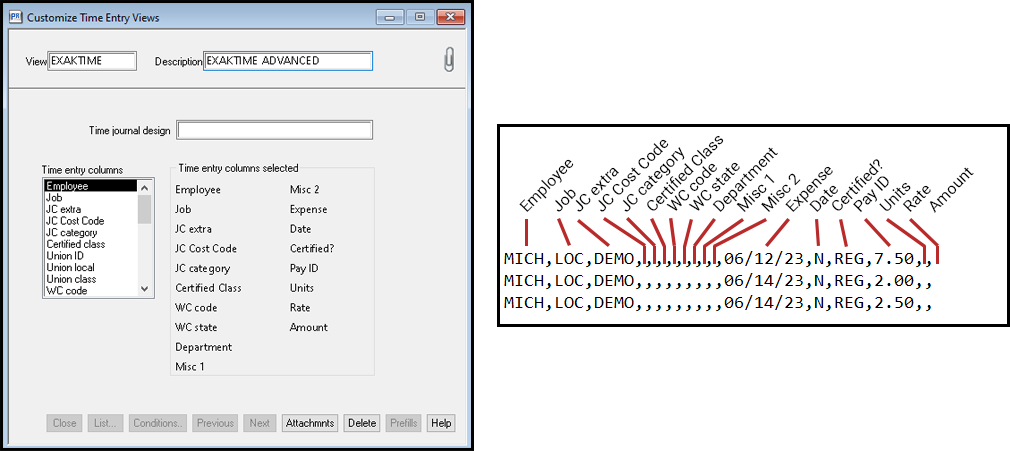Click Department in selected columns
This screenshot has width=1010, height=451.
pyautogui.click(x=204, y=347)
